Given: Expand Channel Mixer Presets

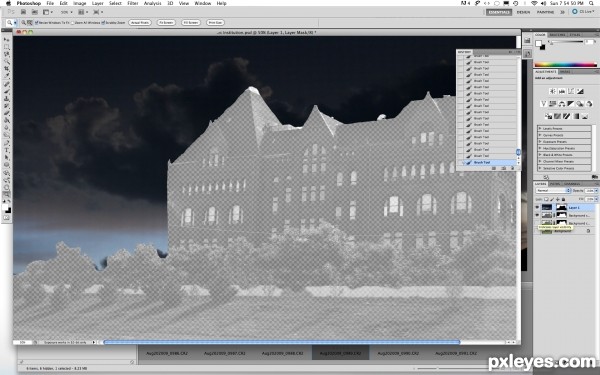Looking at the screenshot, I should pyautogui.click(x=540, y=161).
